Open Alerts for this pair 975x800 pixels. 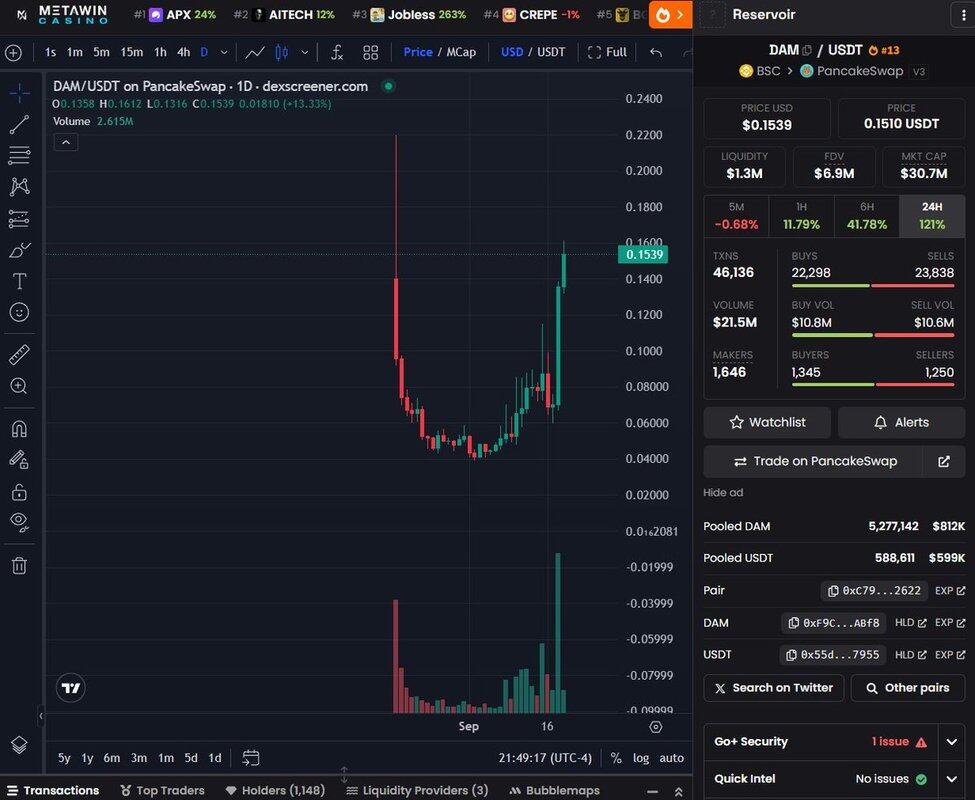tap(901, 423)
